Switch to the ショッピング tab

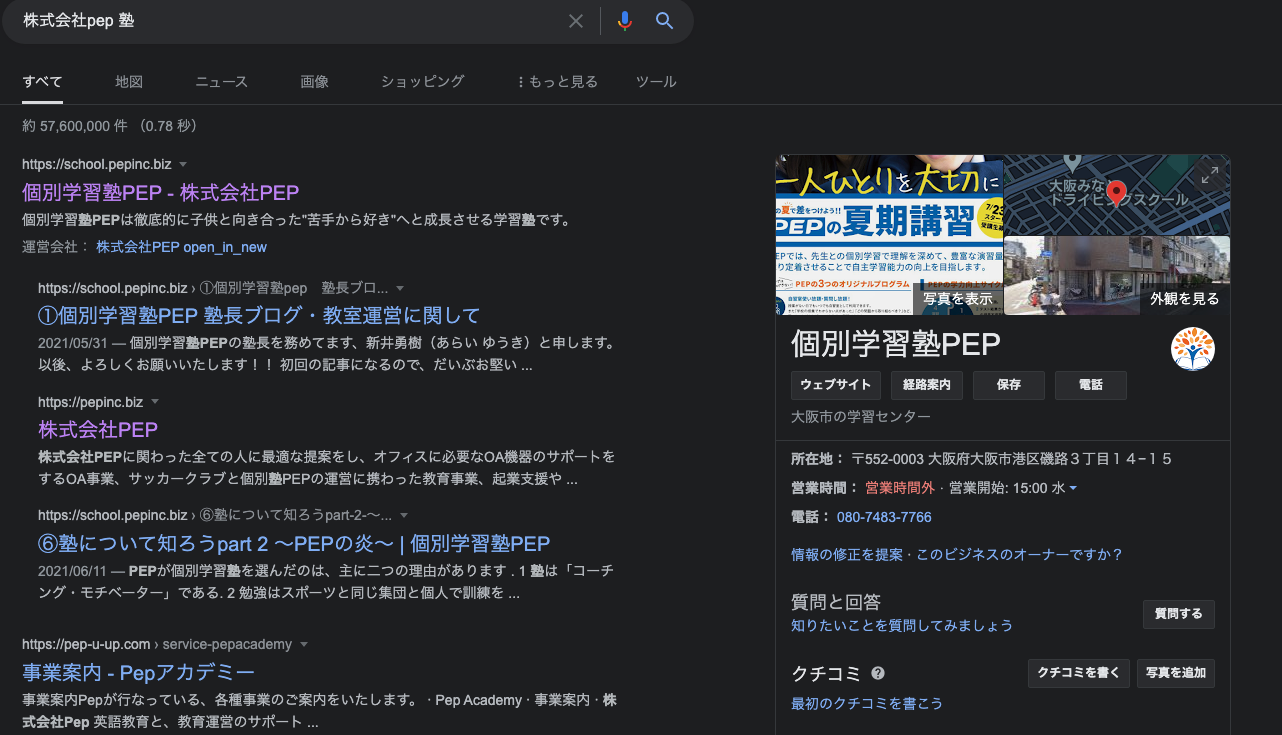(x=422, y=82)
